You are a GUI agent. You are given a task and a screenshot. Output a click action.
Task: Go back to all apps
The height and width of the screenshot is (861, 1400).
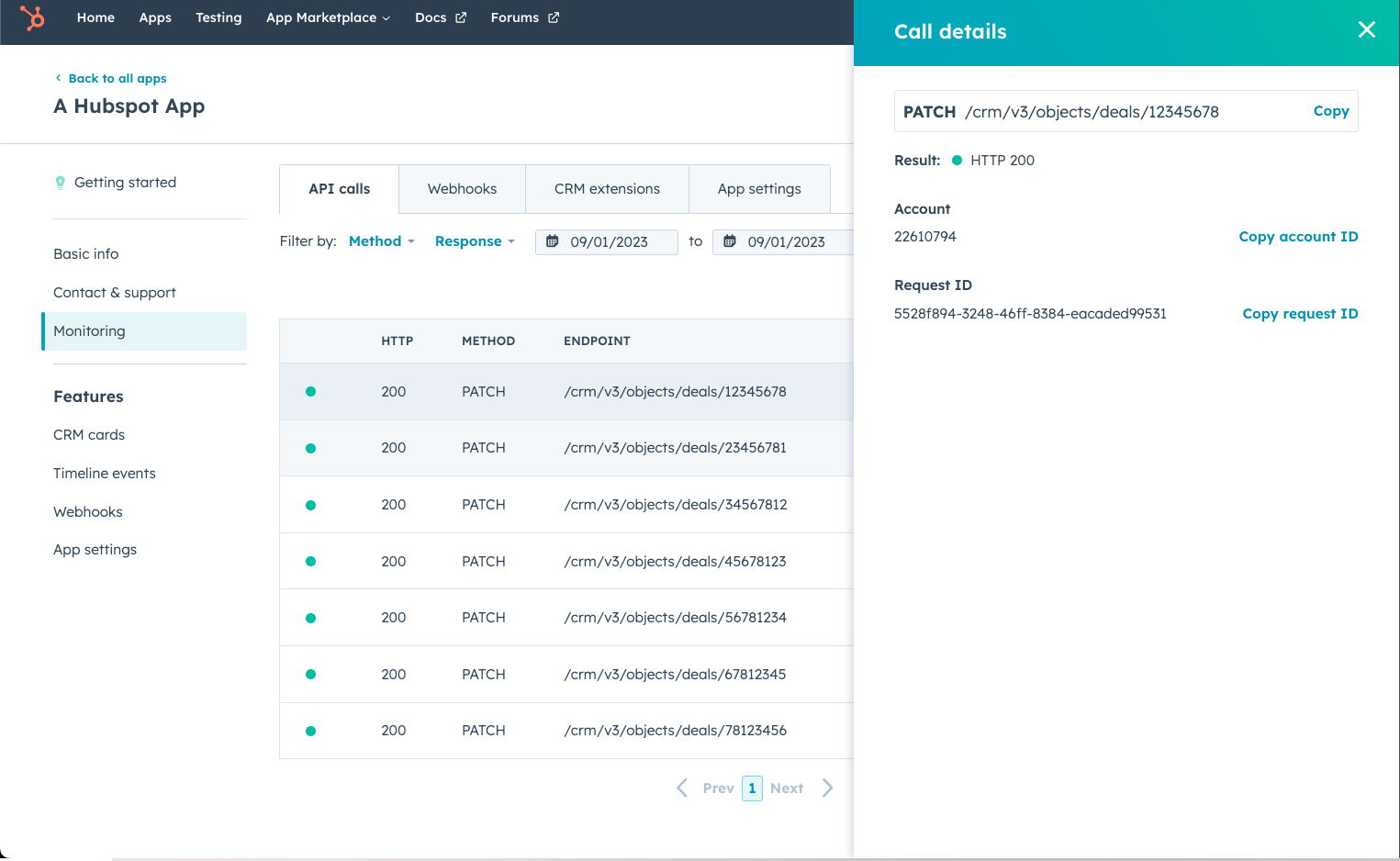117,79
